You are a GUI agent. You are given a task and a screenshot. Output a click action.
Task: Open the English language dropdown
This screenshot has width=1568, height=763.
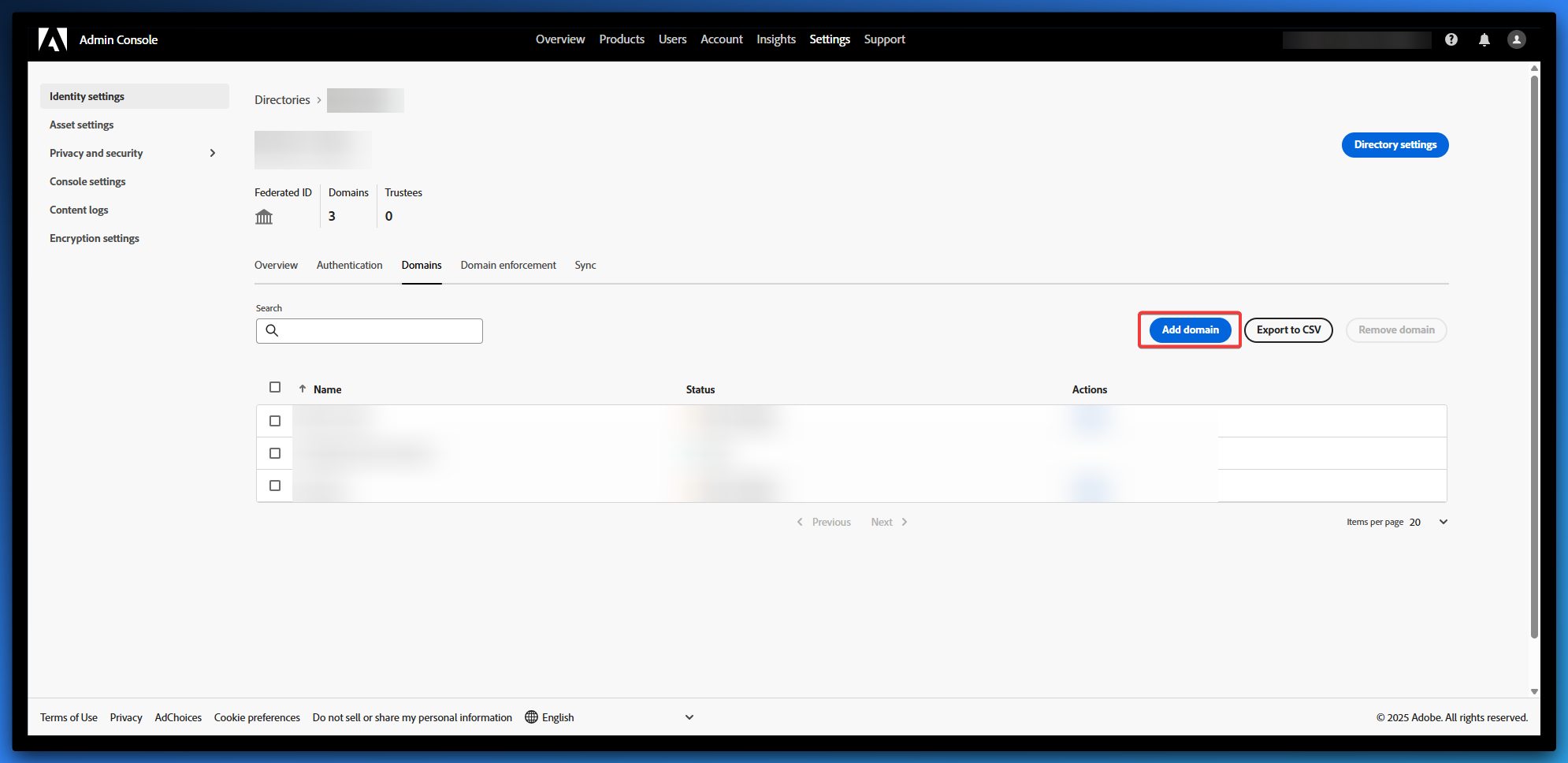(x=689, y=717)
